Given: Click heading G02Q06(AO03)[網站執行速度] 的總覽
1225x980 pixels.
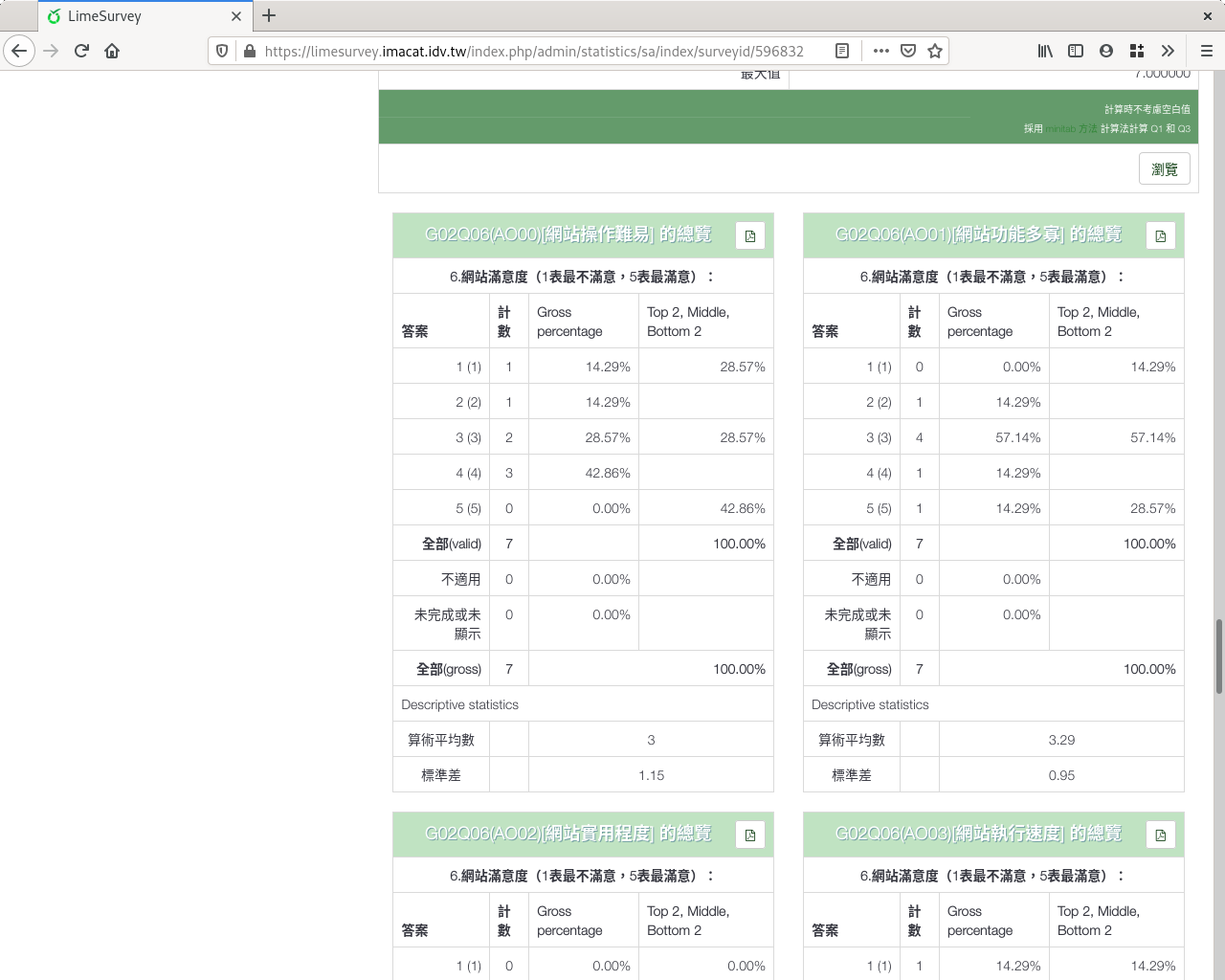Looking at the screenshot, I should coord(979,834).
